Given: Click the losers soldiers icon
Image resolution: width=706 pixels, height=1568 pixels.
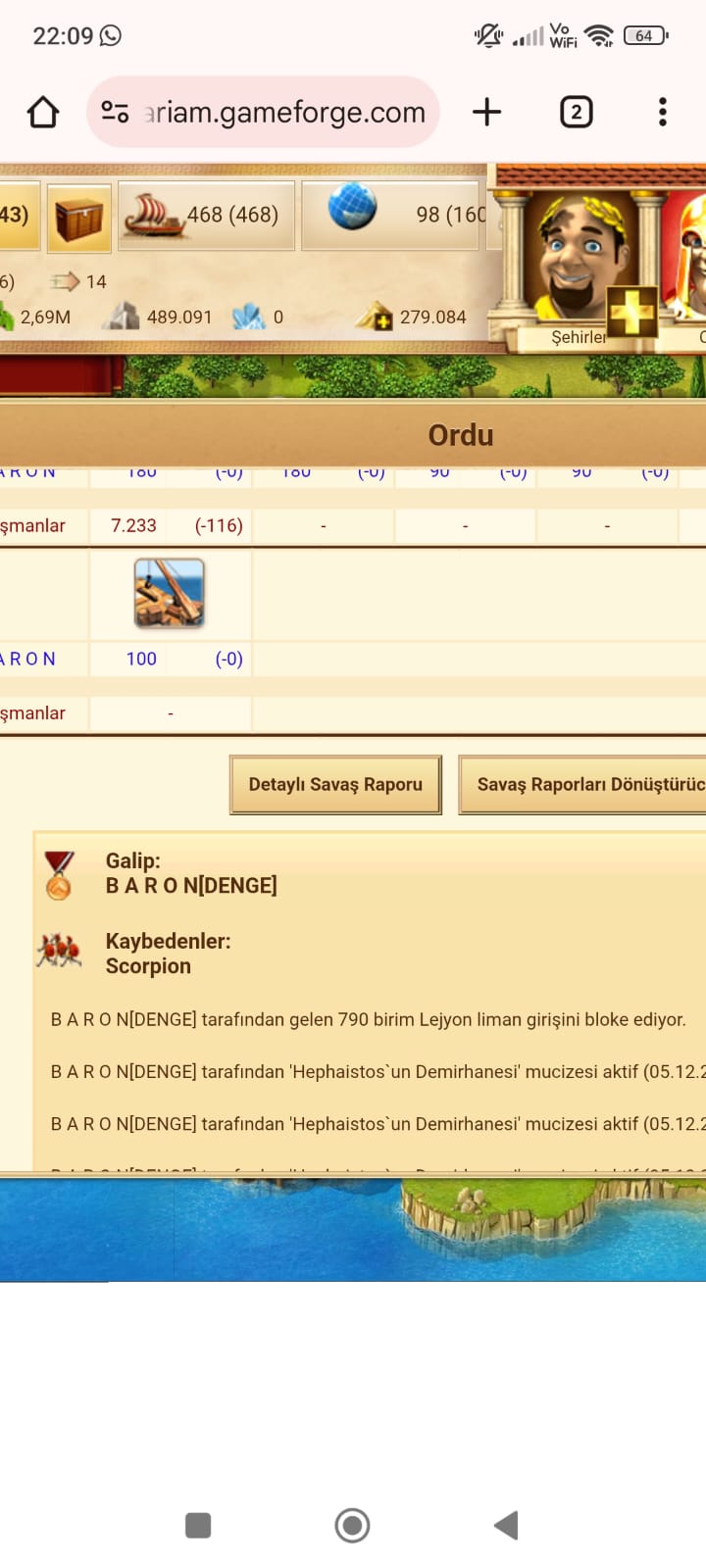Looking at the screenshot, I should (x=59, y=951).
